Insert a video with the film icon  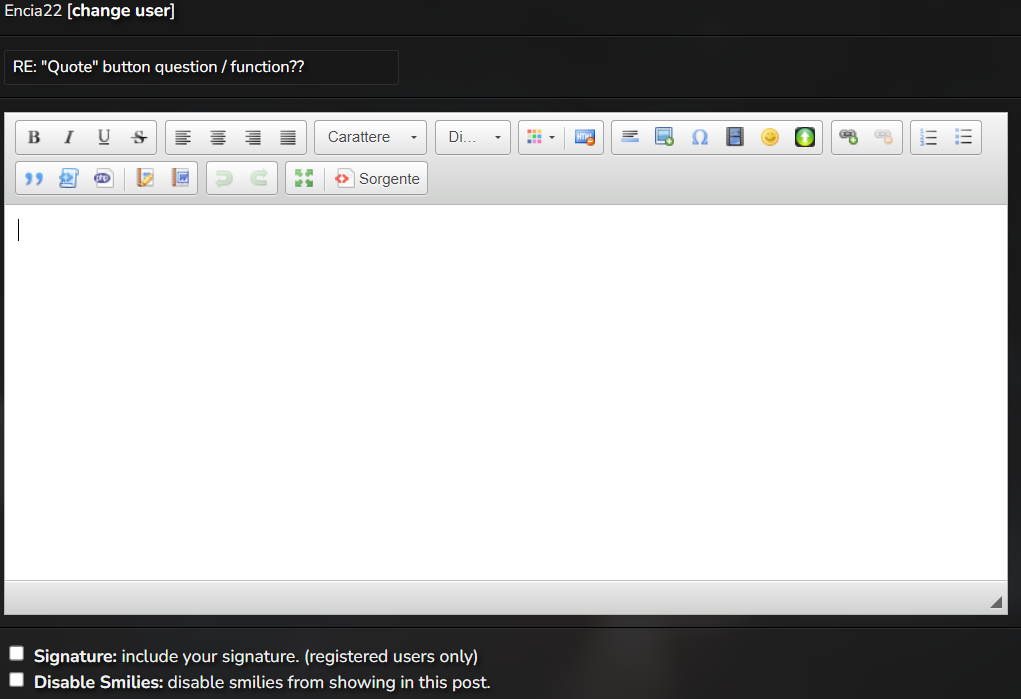point(734,137)
